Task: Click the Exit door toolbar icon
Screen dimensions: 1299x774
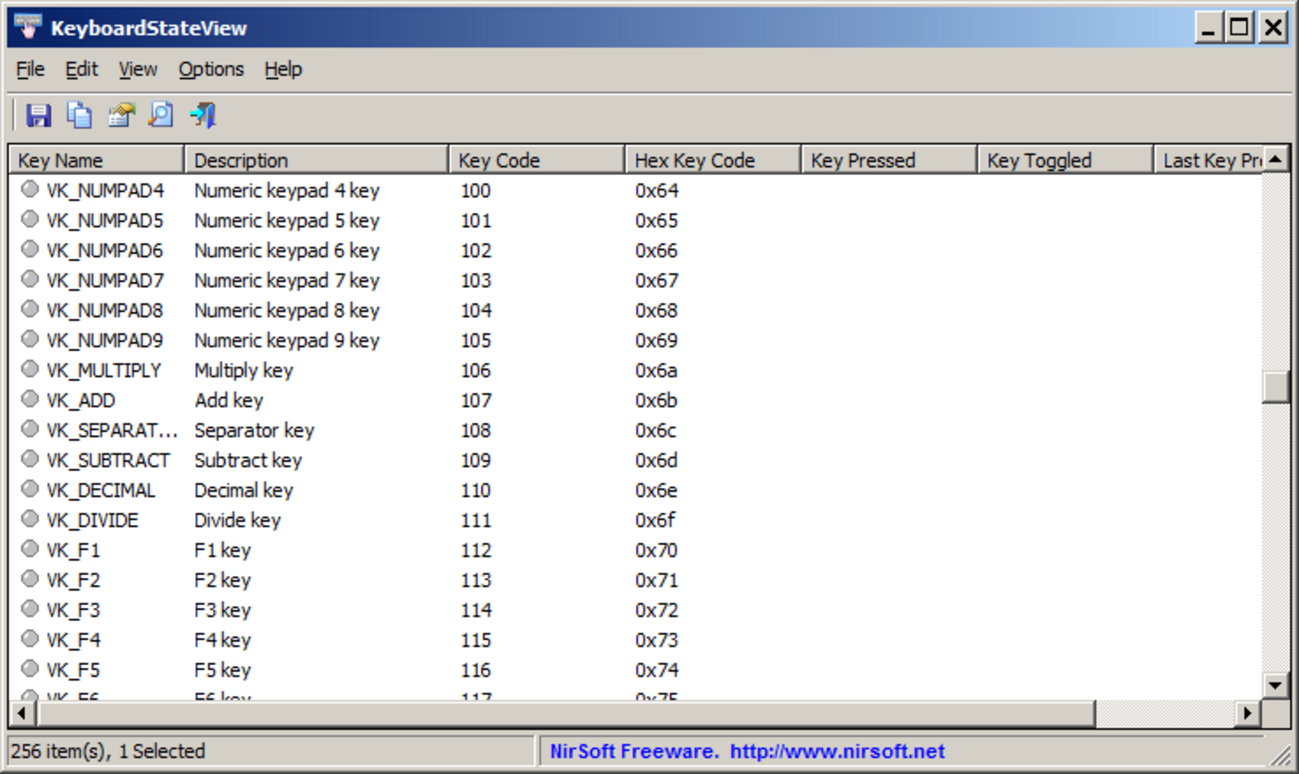Action: click(203, 115)
